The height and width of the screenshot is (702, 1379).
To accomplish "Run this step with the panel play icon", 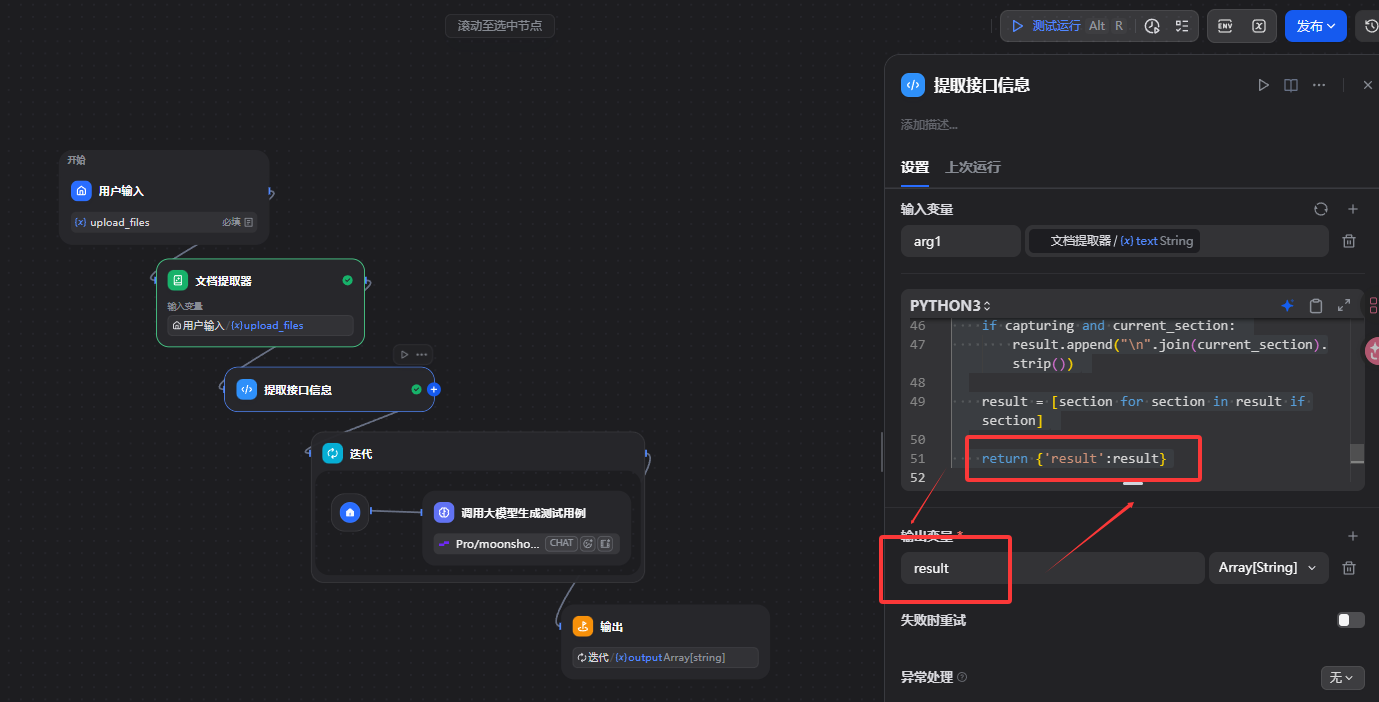I will point(1263,86).
